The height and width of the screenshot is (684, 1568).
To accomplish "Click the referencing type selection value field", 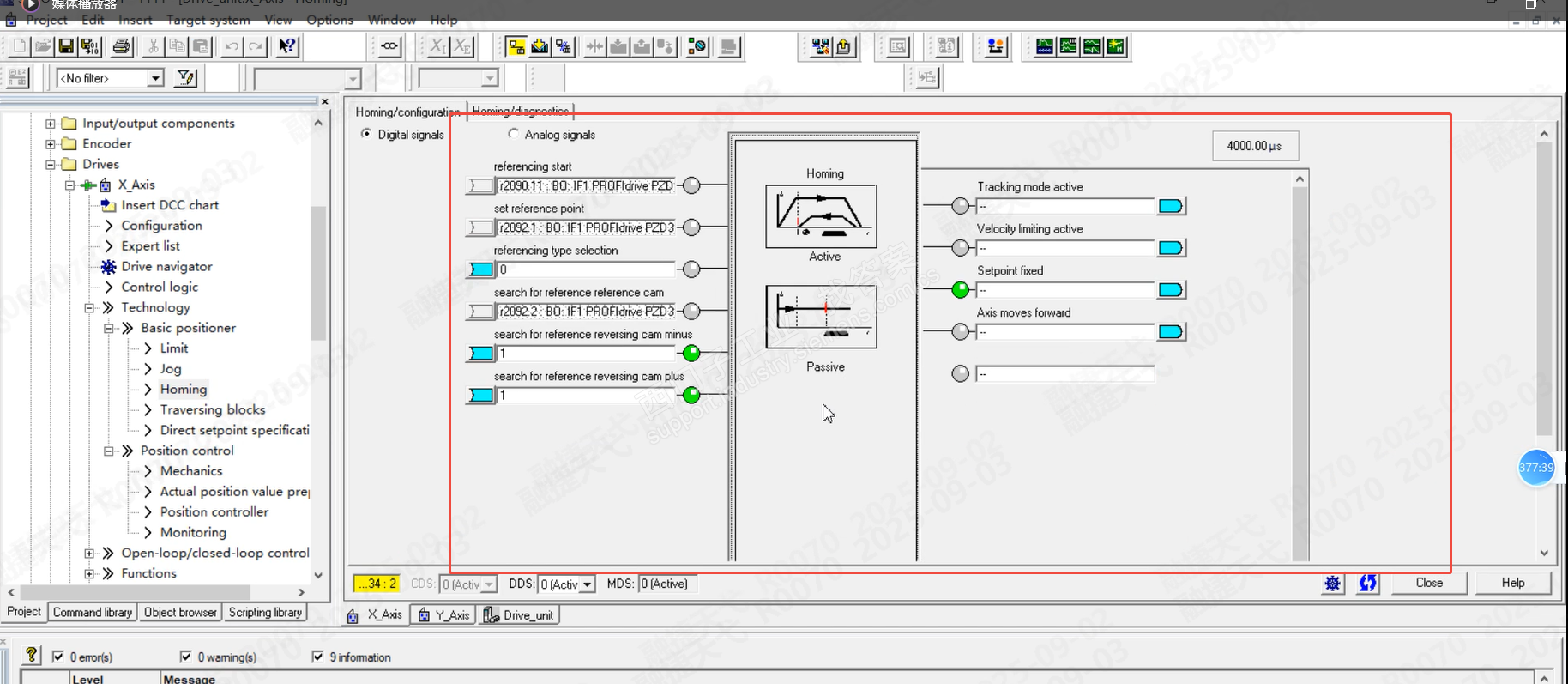I will coord(587,269).
